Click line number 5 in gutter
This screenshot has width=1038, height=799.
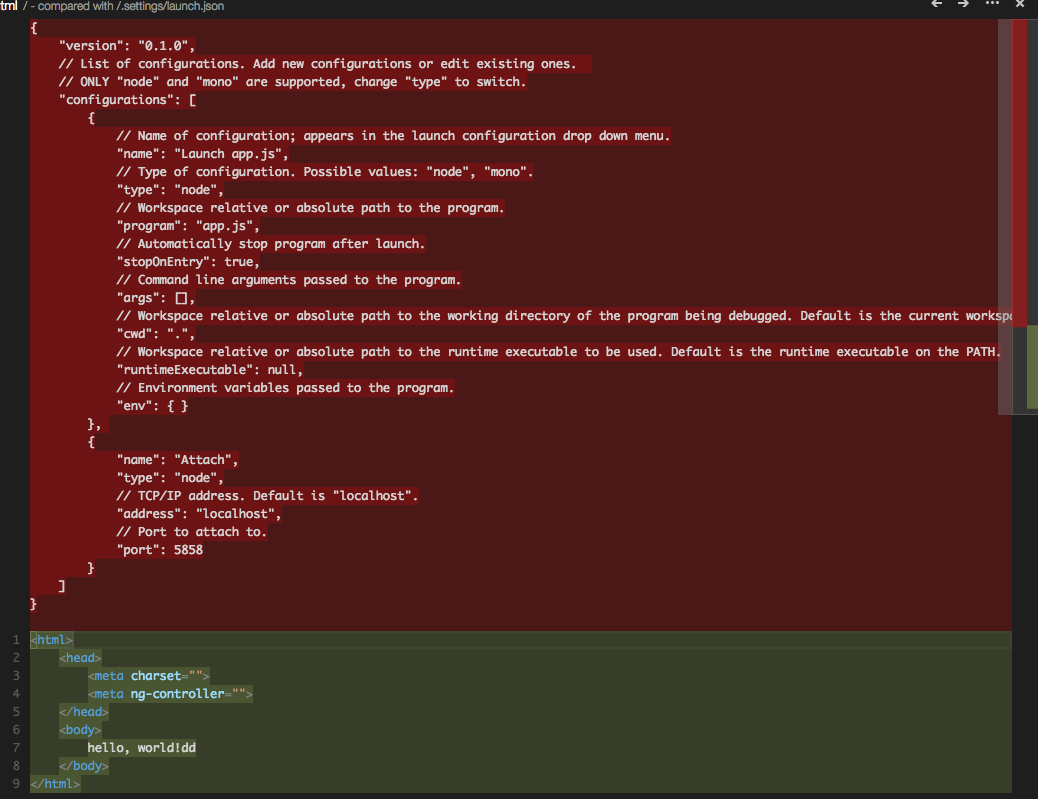17,712
